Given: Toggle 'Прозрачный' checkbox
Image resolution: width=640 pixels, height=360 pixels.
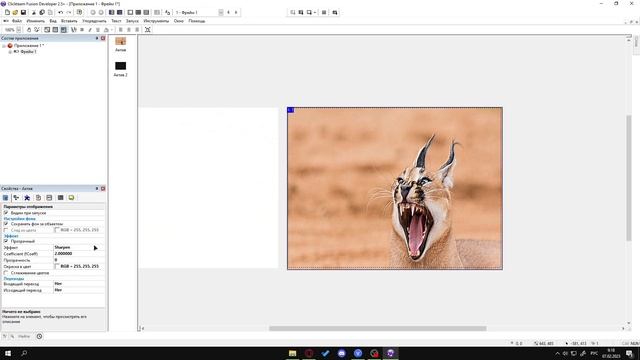Looking at the screenshot, I should [x=6, y=241].
